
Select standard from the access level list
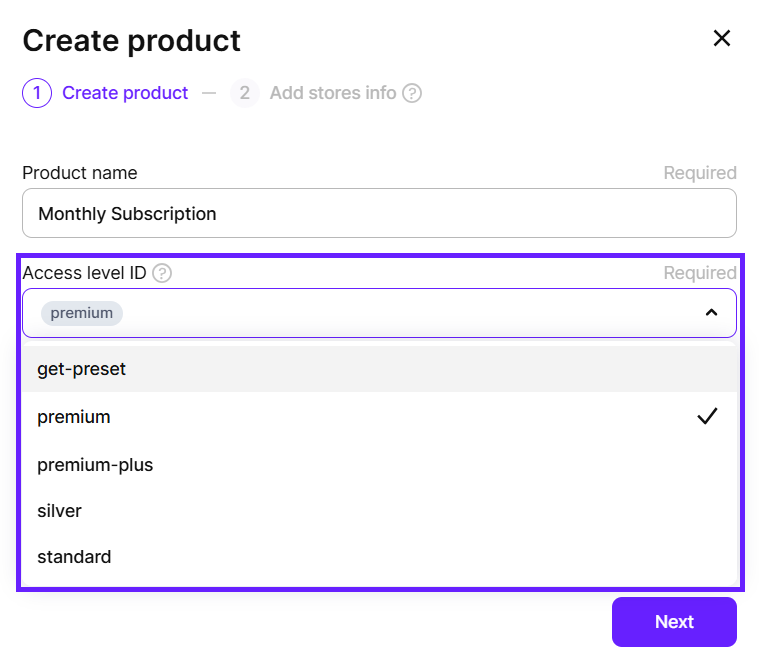coord(74,557)
